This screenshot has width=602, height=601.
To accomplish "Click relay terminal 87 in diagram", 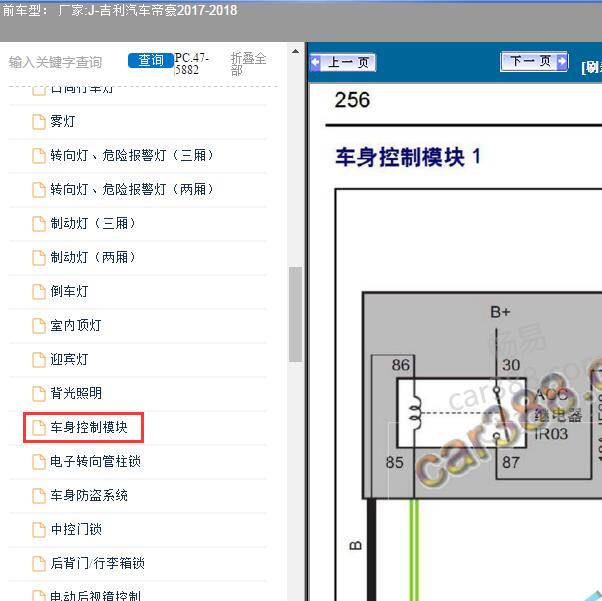I will pyautogui.click(x=511, y=462).
